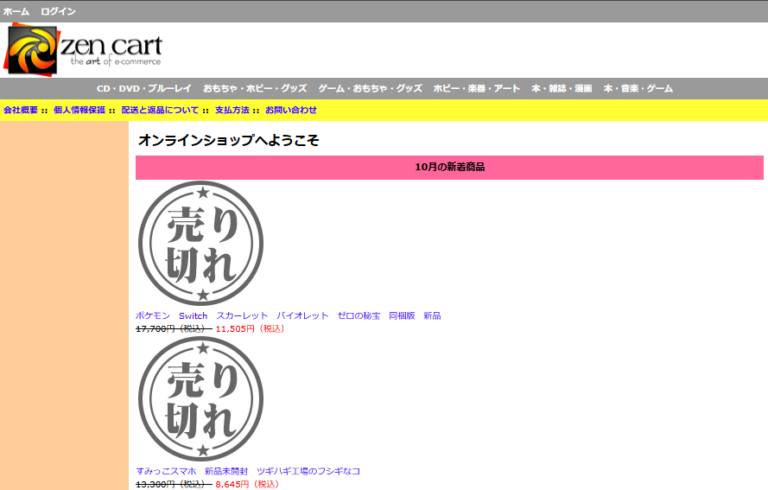Click the Zen Cart logo
The width and height of the screenshot is (768, 490).
[x=83, y=49]
